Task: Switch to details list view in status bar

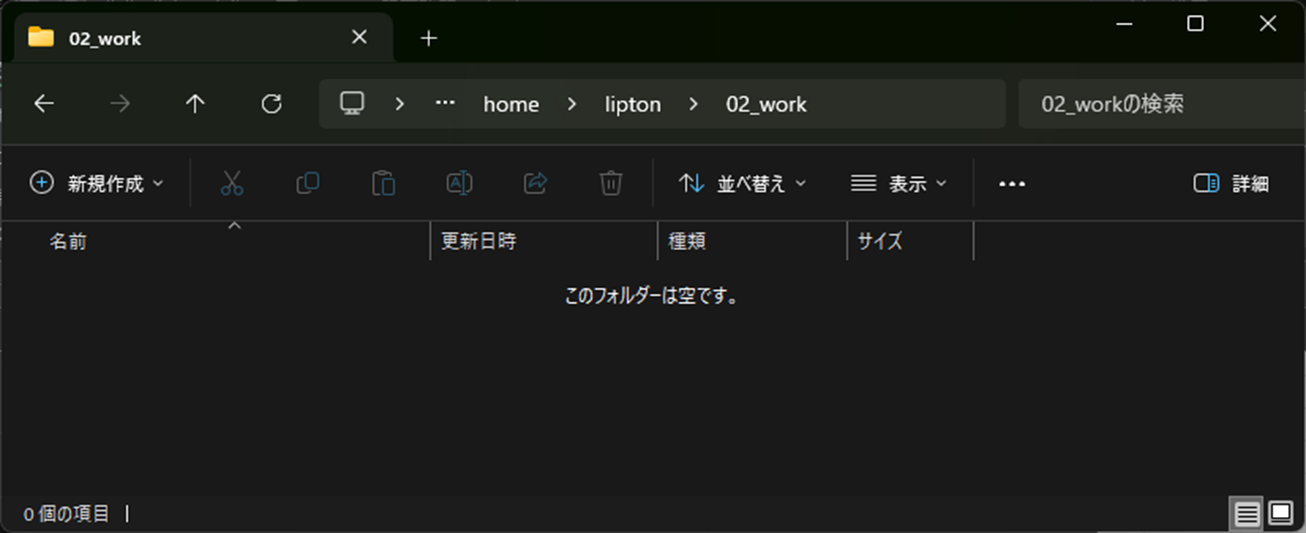Action: [x=1247, y=514]
